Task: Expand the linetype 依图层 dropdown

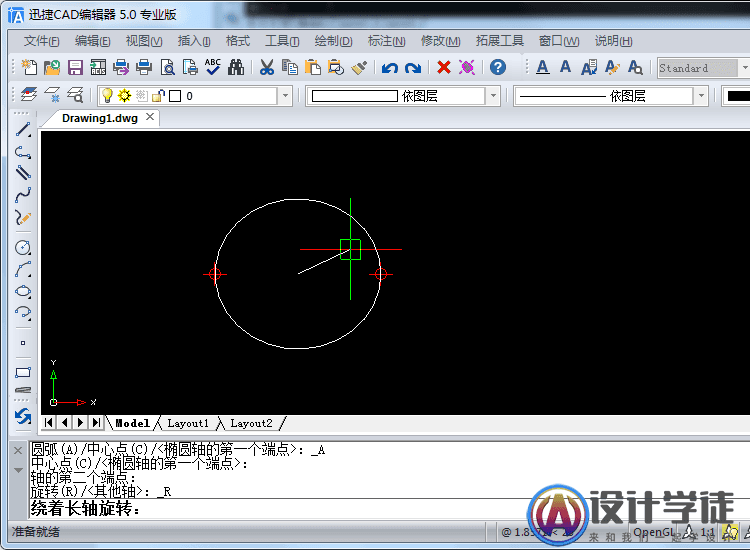Action: tap(701, 96)
